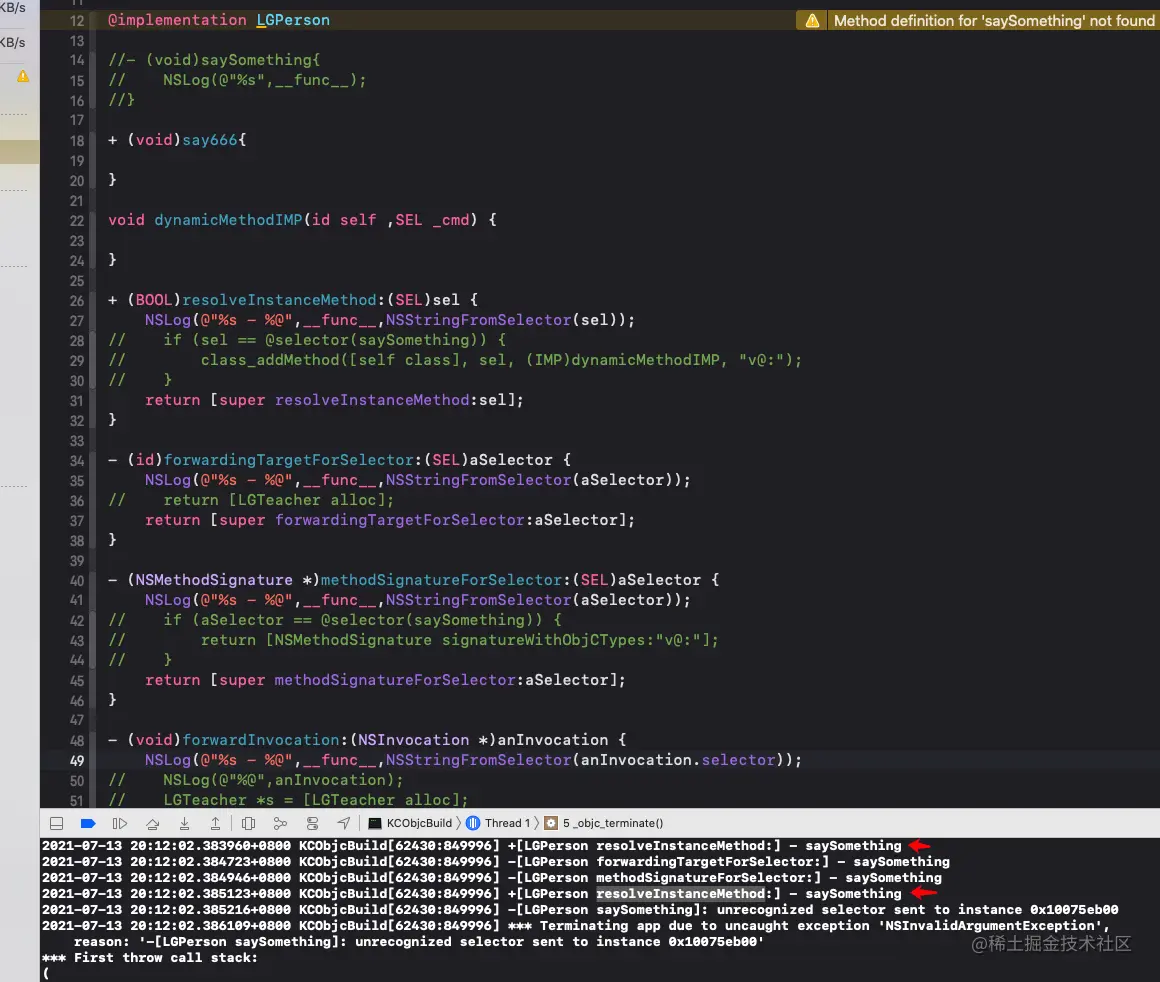Click the console log line for methodSignatureForSelector:
Viewport: 1160px width, 982px height.
(x=492, y=878)
